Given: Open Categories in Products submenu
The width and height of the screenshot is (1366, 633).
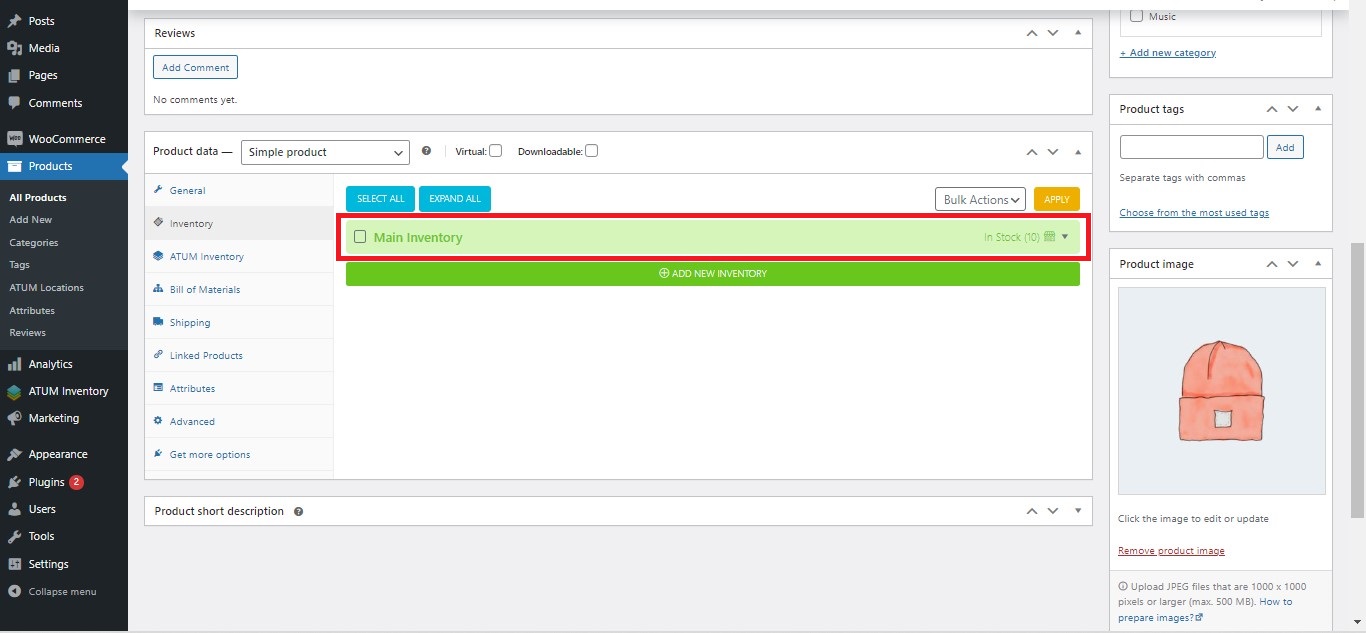Looking at the screenshot, I should pos(34,243).
